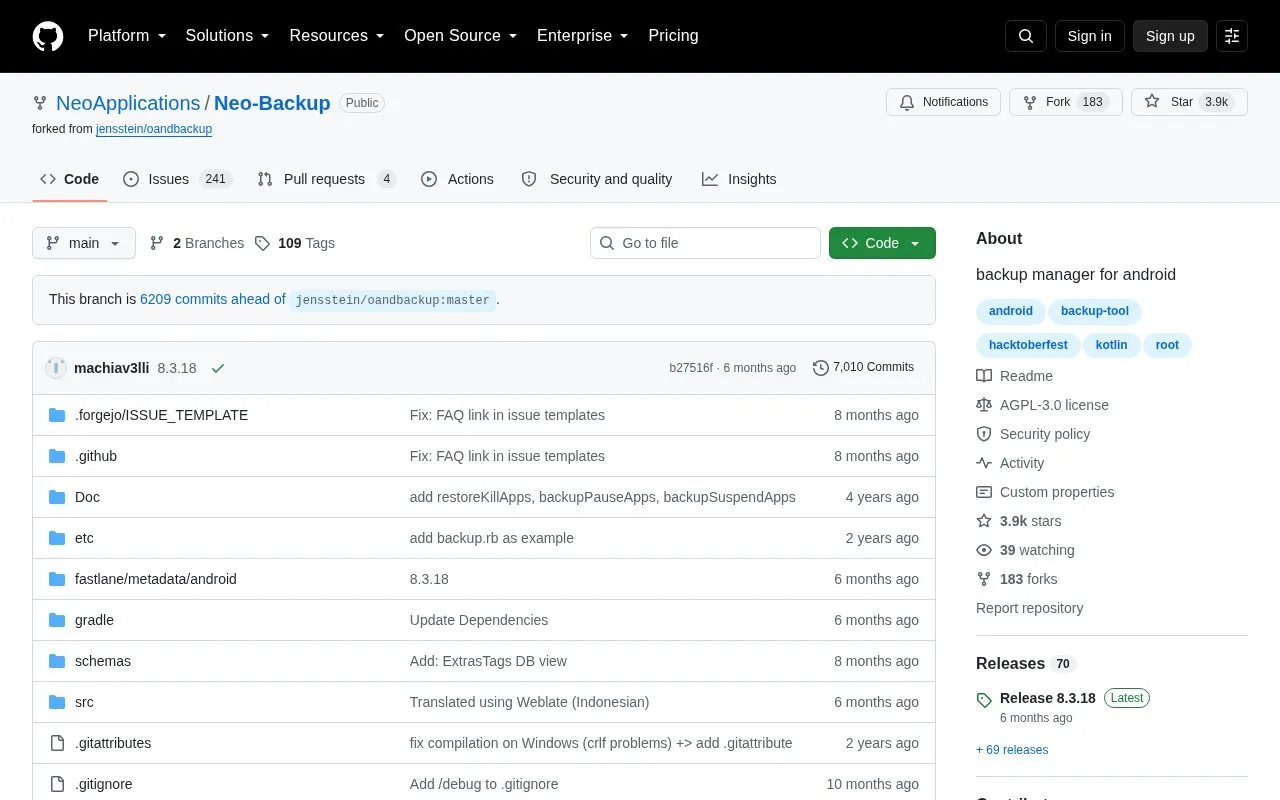
Task: Click the gradle folder icon
Action: click(x=57, y=620)
